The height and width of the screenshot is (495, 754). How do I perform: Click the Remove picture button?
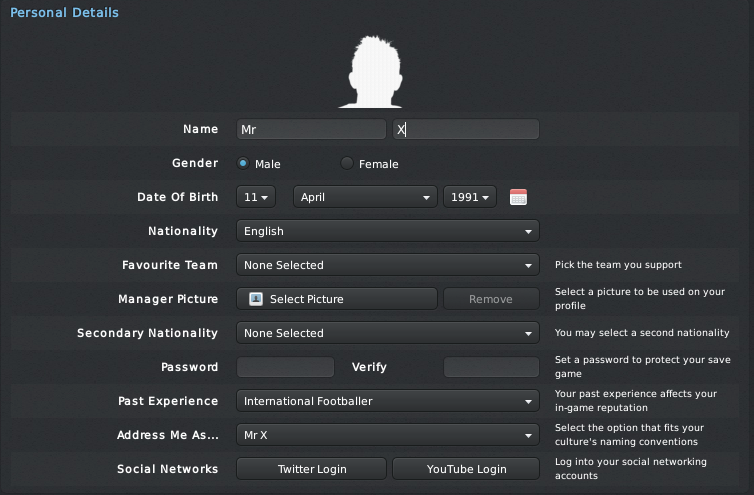491,299
